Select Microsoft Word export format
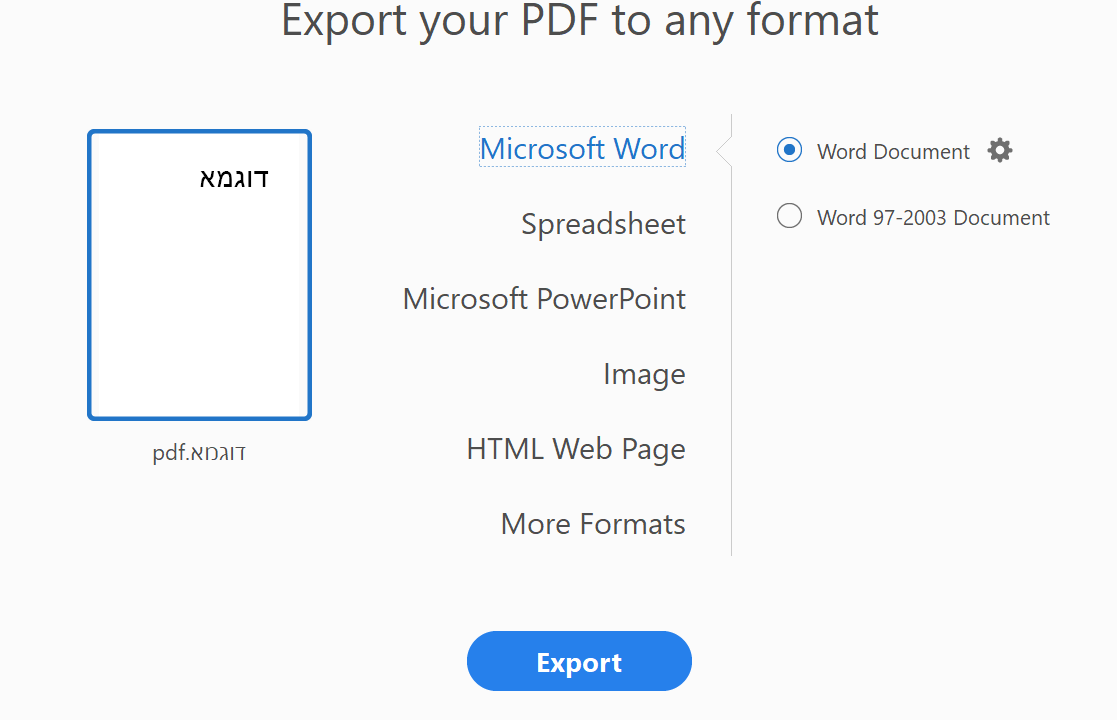 tap(582, 148)
